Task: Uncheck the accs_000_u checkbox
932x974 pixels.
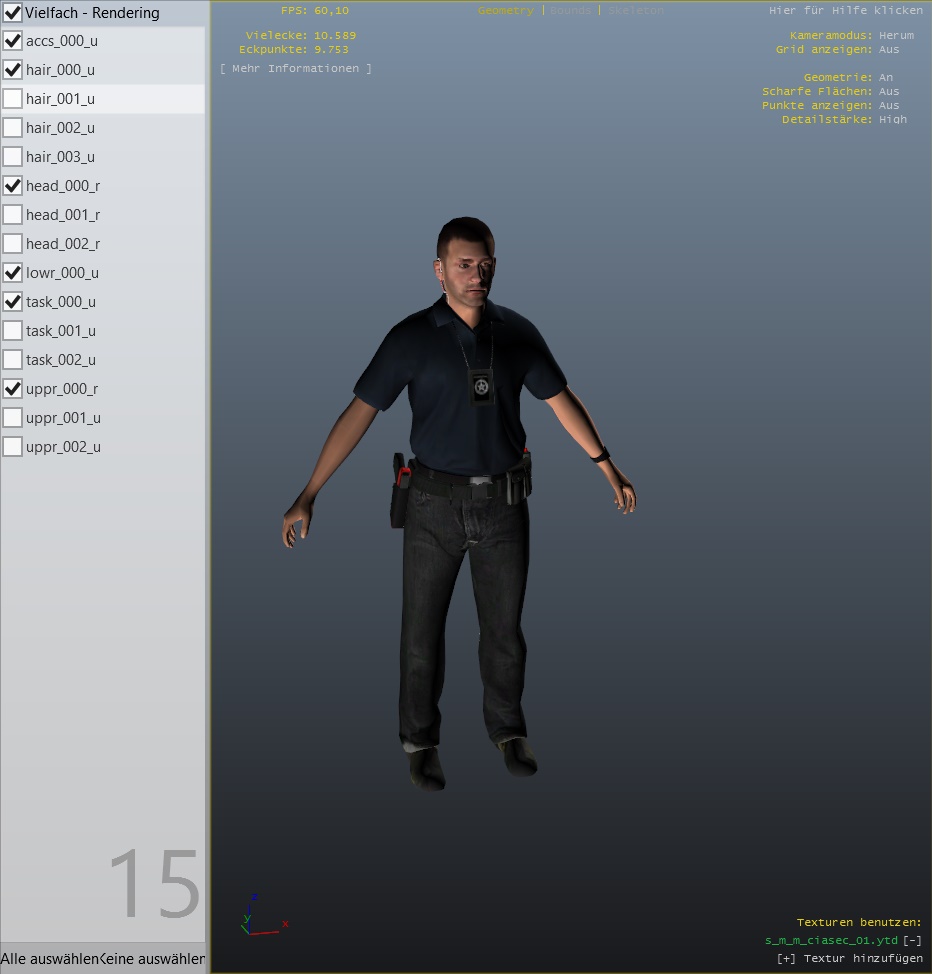Action: point(13,41)
